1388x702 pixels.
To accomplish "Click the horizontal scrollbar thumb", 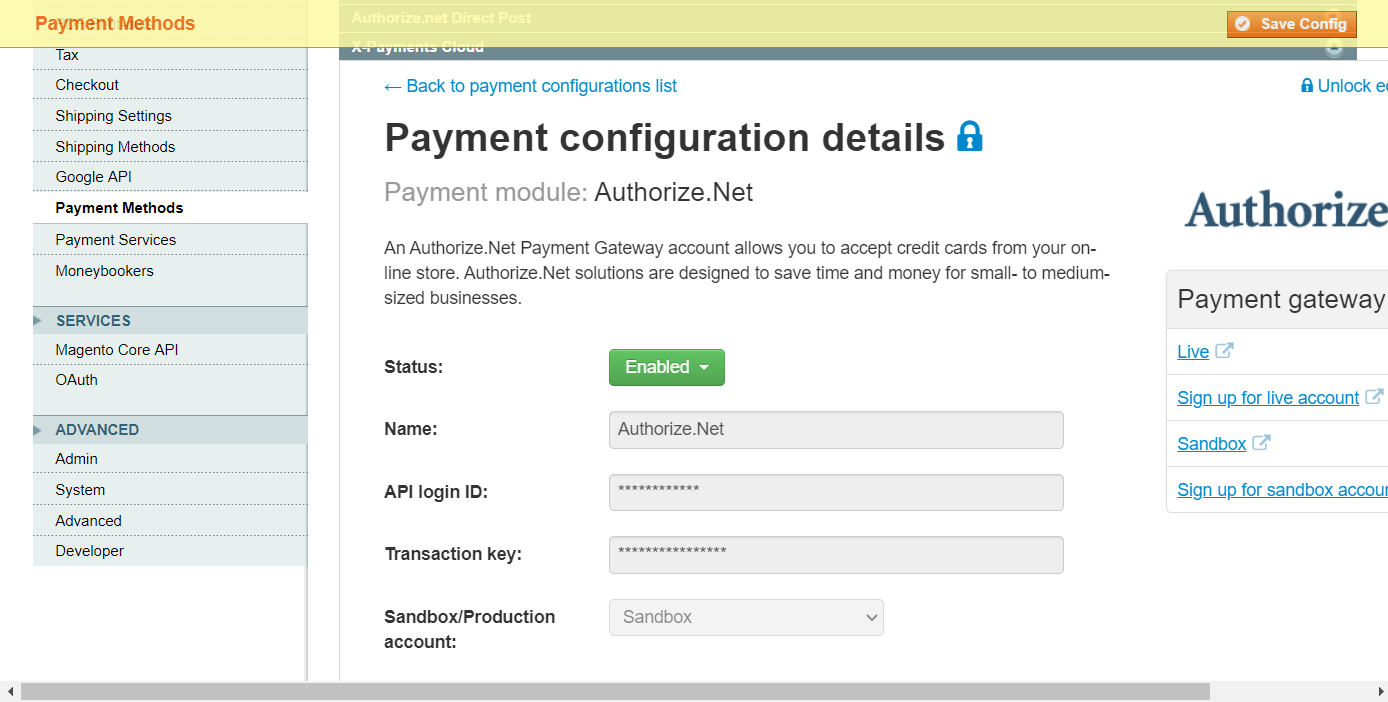I will tap(615, 692).
